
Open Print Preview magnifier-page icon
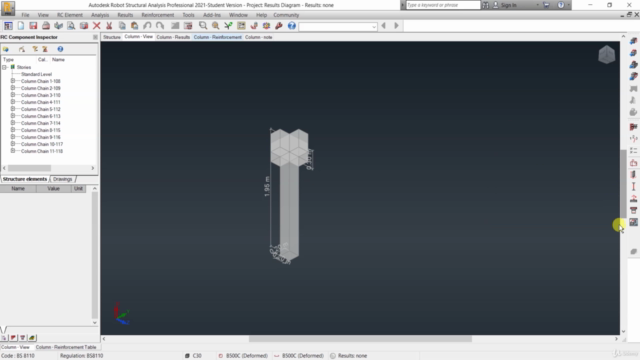71,26
